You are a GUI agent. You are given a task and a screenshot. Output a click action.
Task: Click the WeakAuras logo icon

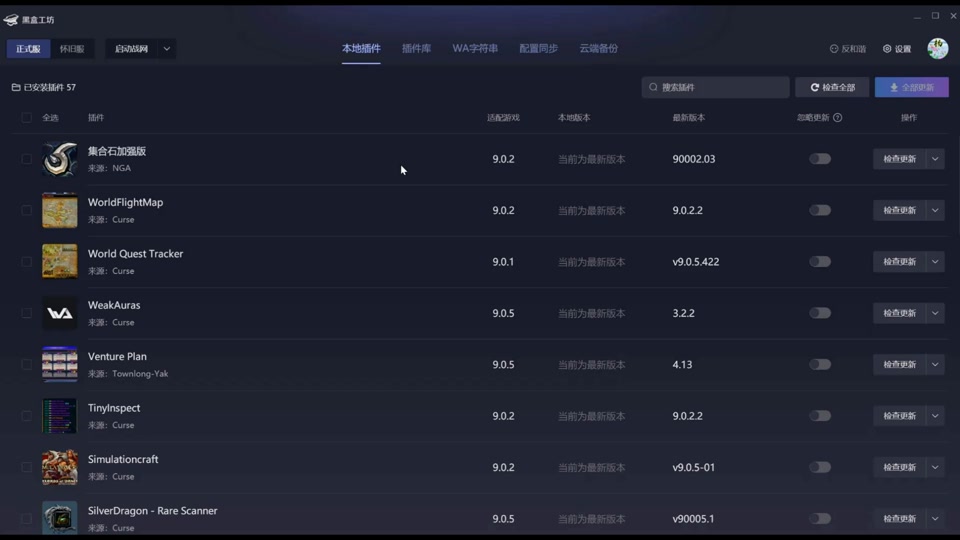pos(59,313)
